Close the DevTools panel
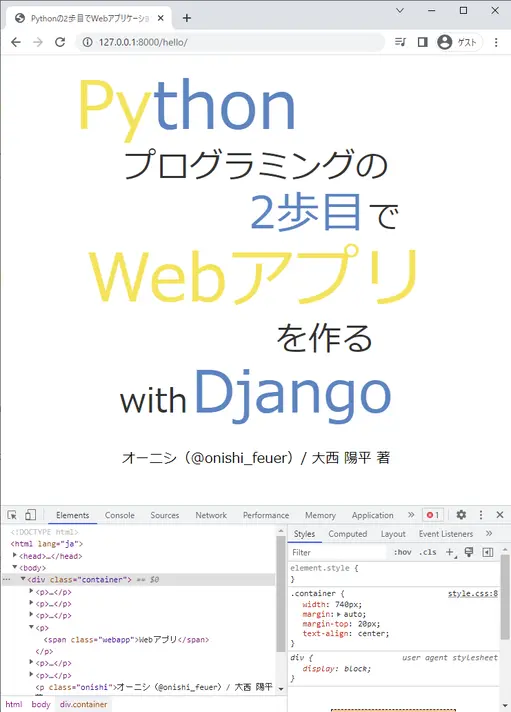The image size is (511, 712). 500,515
